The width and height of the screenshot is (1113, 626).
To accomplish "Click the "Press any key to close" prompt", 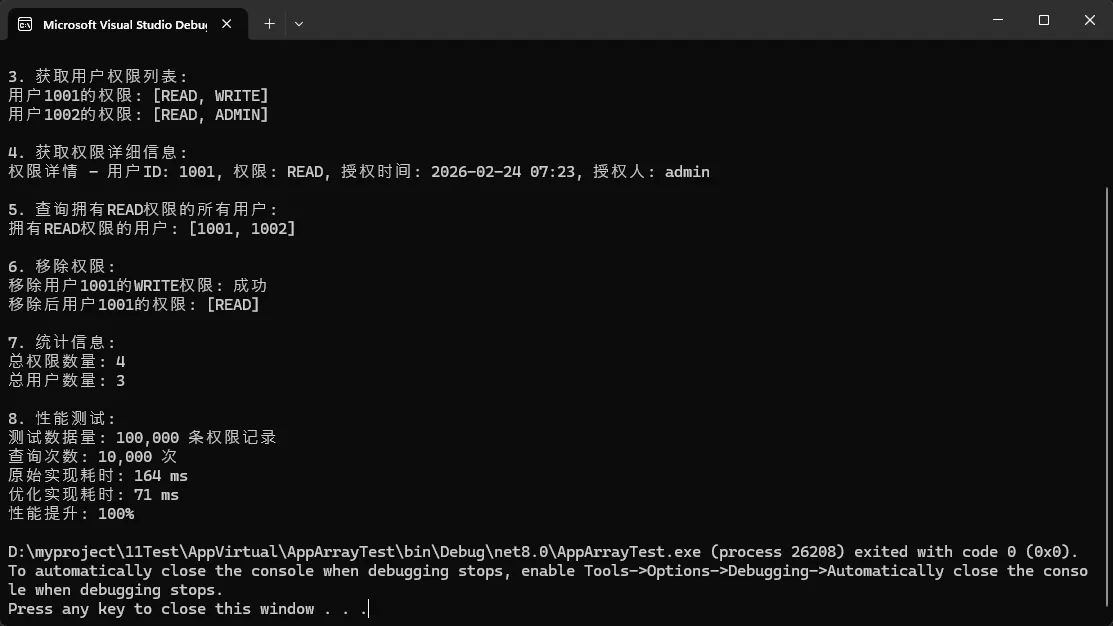I will pyautogui.click(x=187, y=609).
